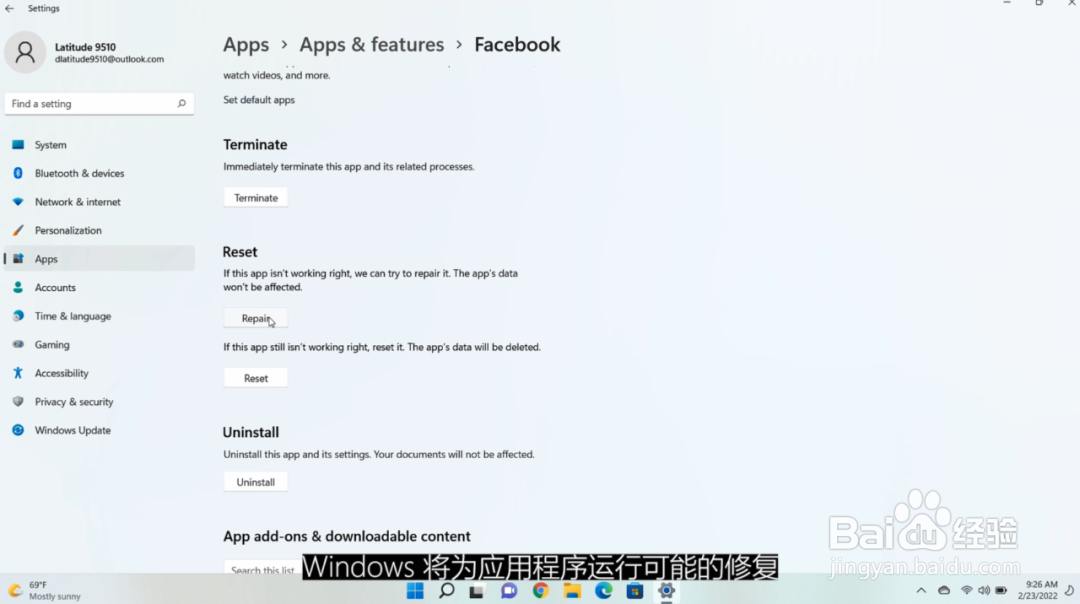Open the weather widget showing 69°F

[45, 590]
